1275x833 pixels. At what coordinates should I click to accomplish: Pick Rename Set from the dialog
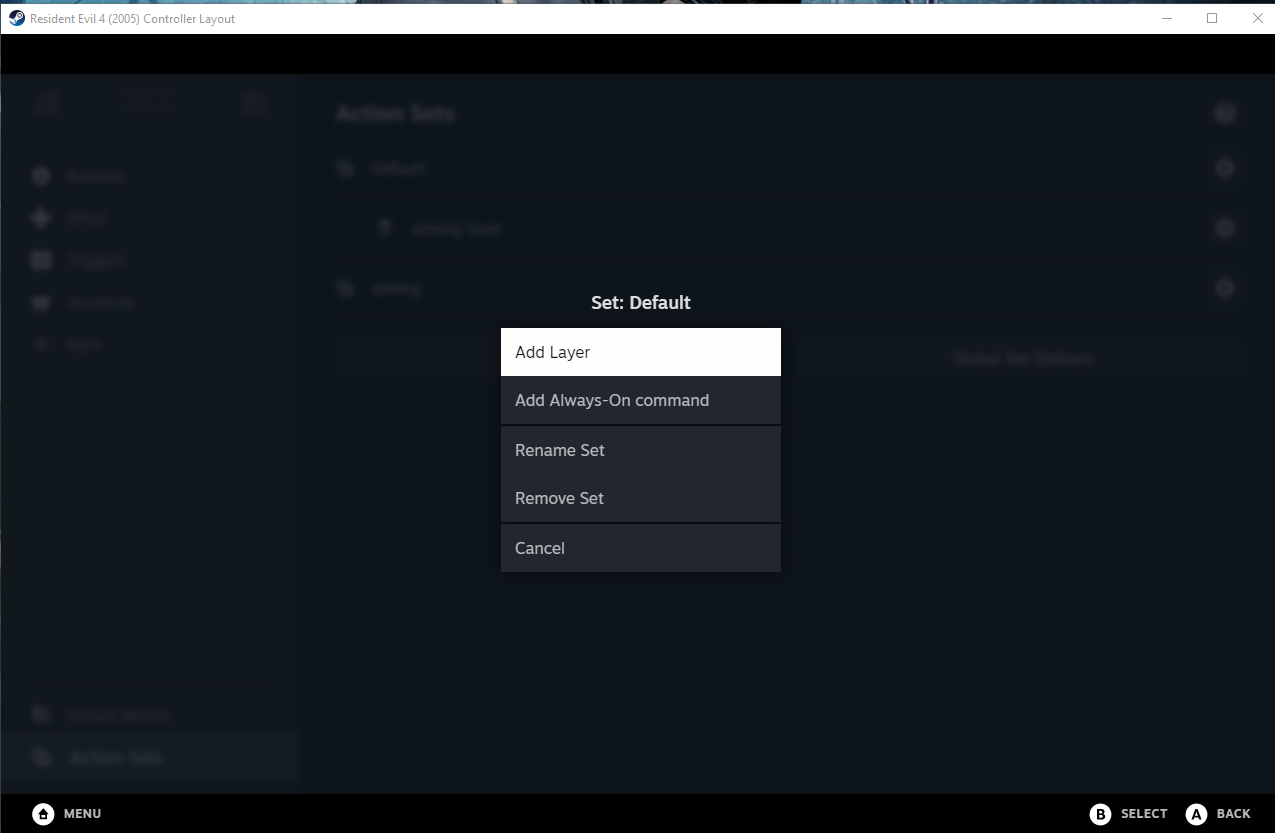tap(640, 450)
